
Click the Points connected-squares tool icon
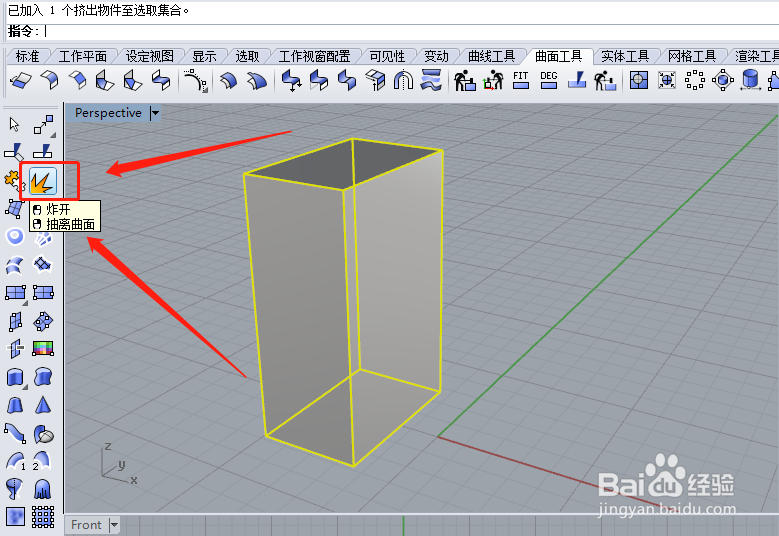point(44,124)
